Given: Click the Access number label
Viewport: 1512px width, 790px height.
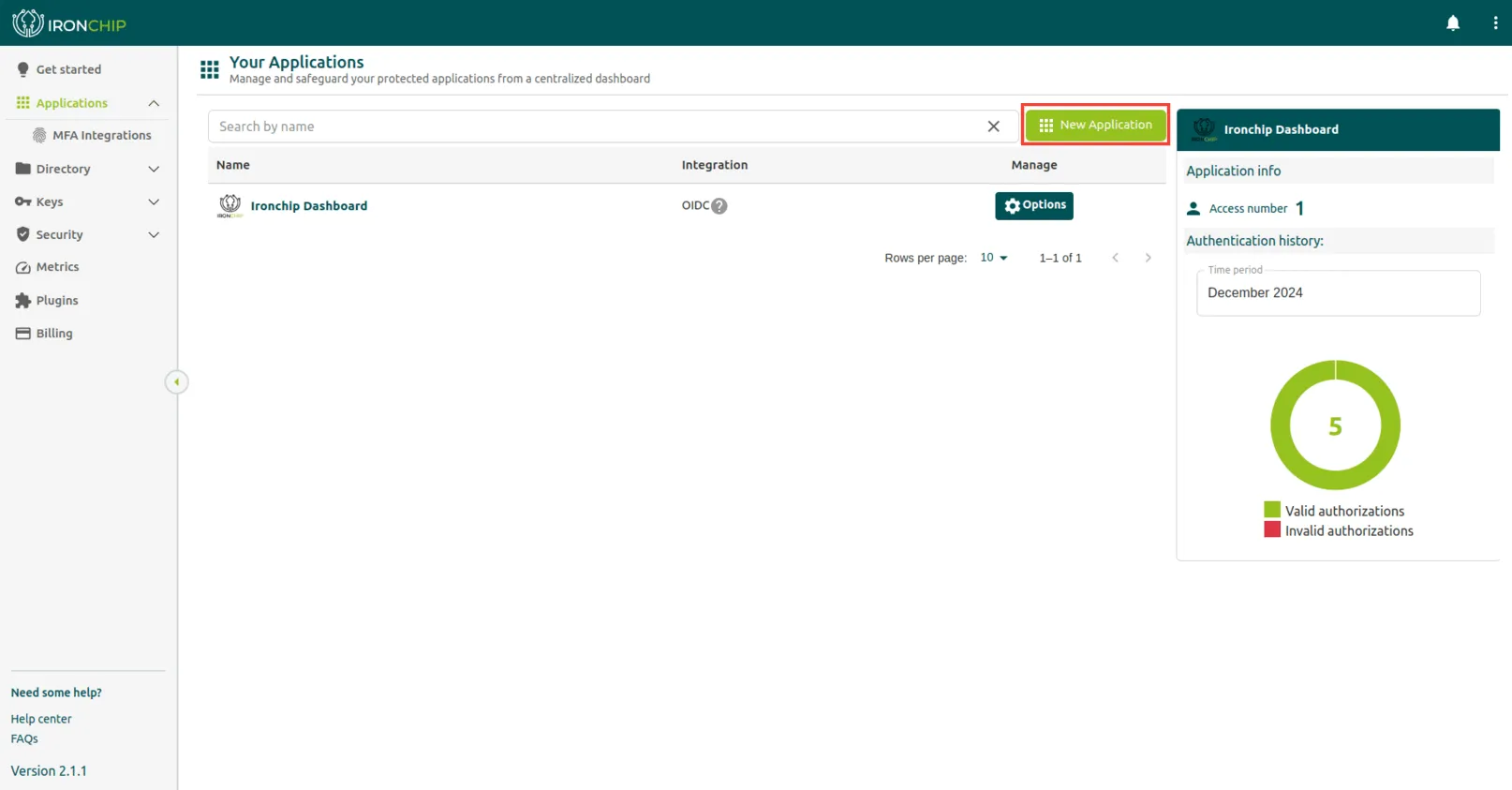Looking at the screenshot, I should [1248, 209].
